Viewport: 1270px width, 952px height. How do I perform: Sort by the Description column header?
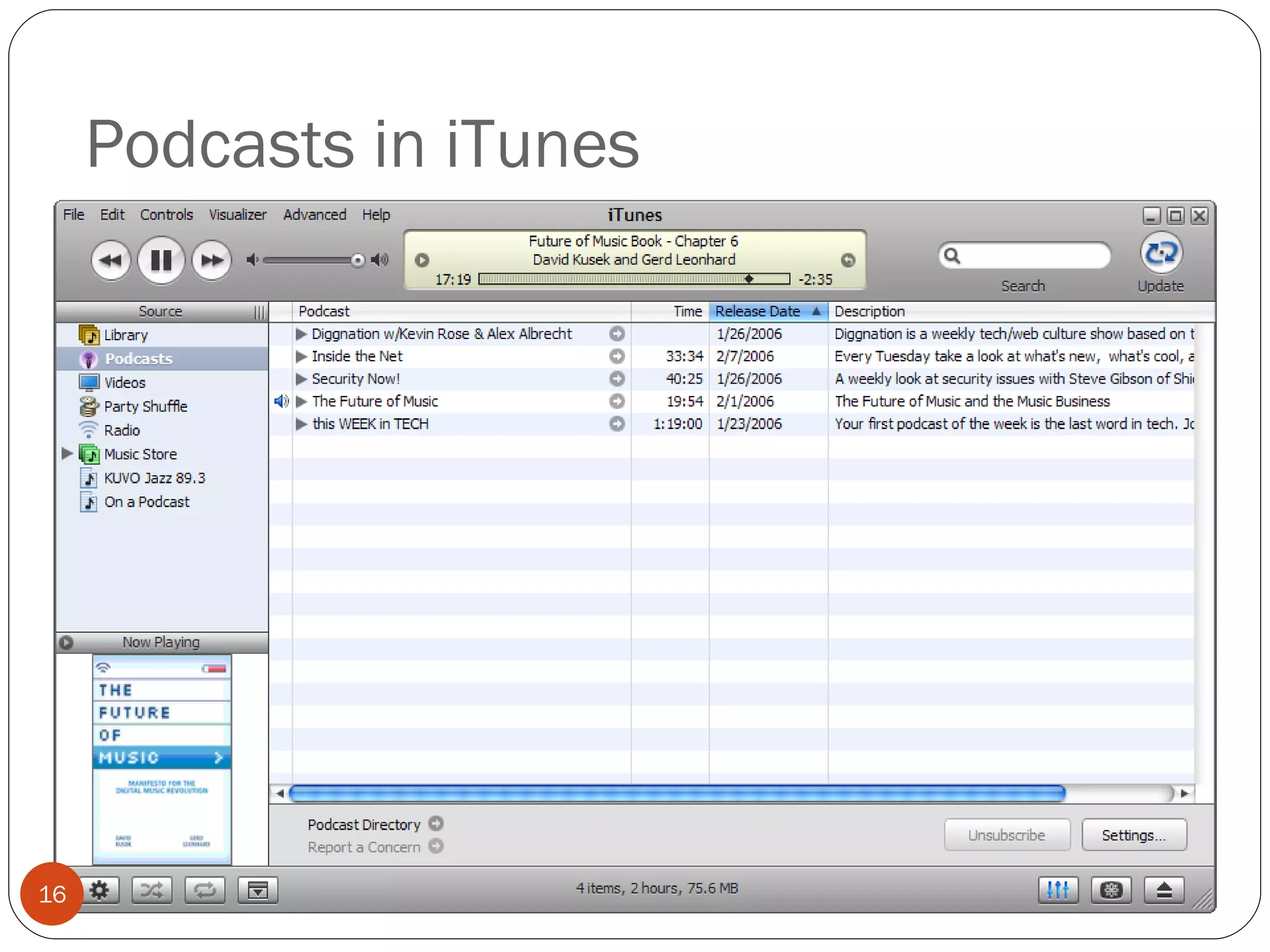pos(1021,311)
